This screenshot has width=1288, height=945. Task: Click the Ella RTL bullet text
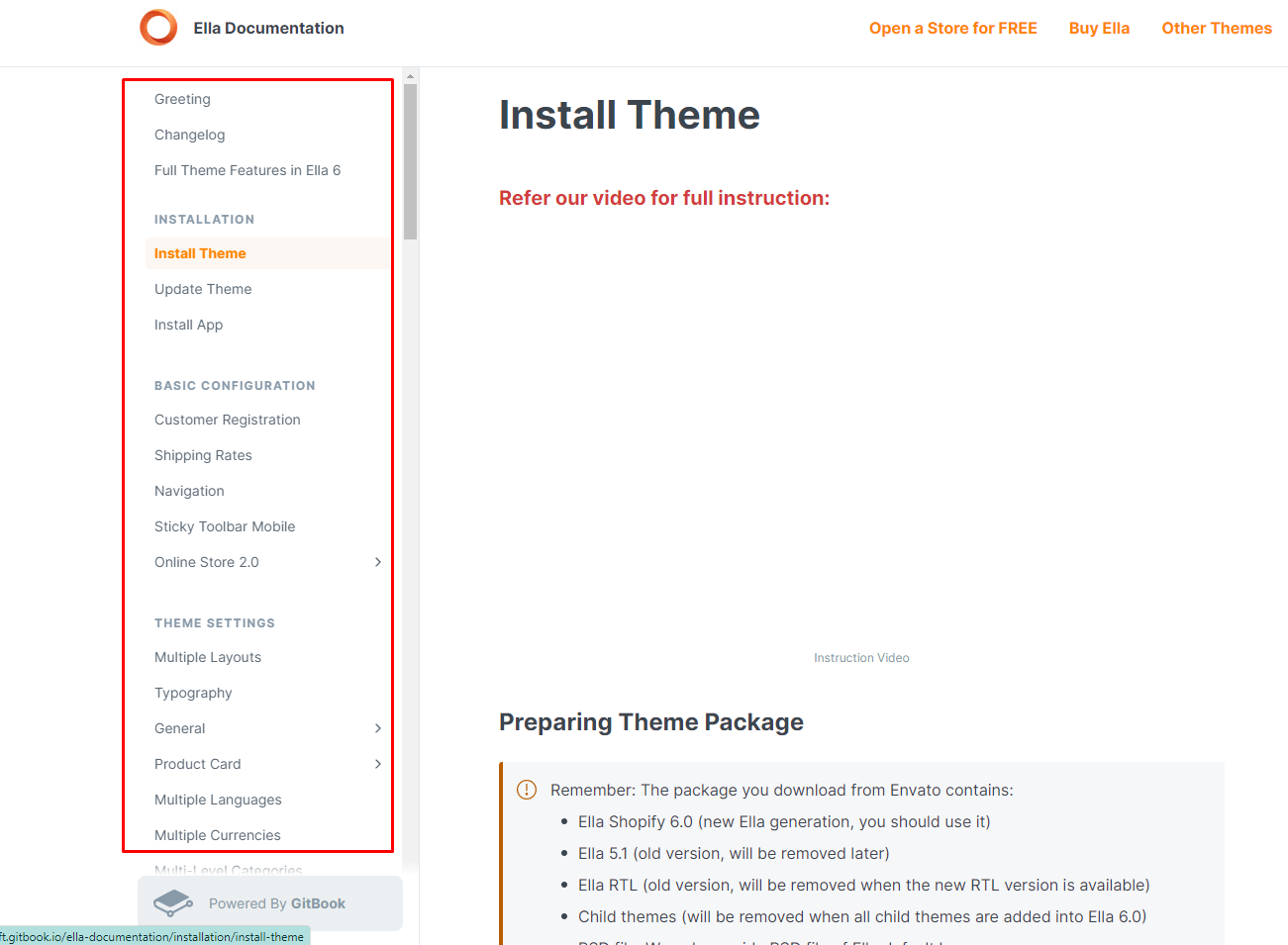(864, 885)
